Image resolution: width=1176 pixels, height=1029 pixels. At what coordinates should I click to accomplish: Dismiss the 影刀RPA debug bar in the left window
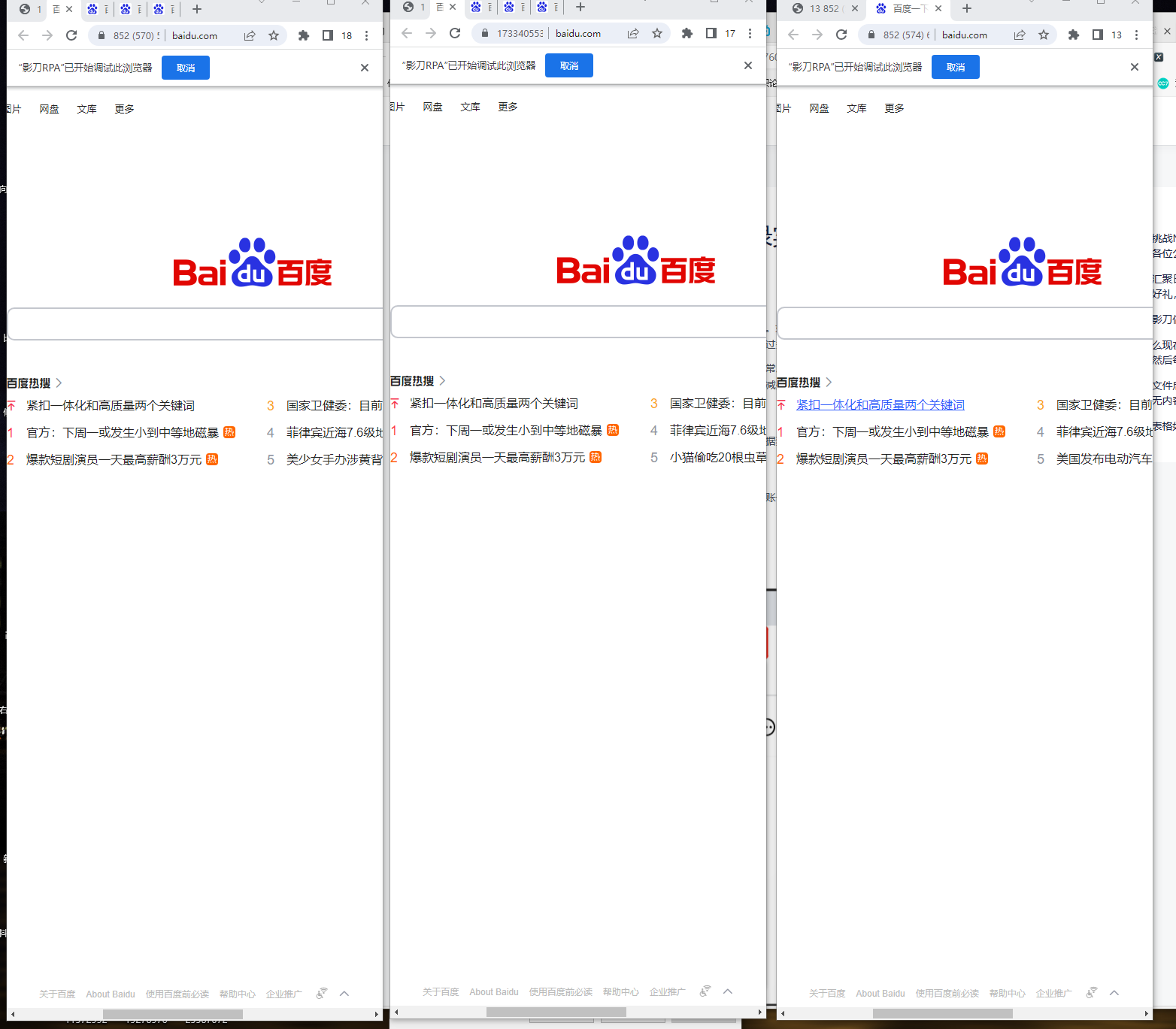(365, 68)
